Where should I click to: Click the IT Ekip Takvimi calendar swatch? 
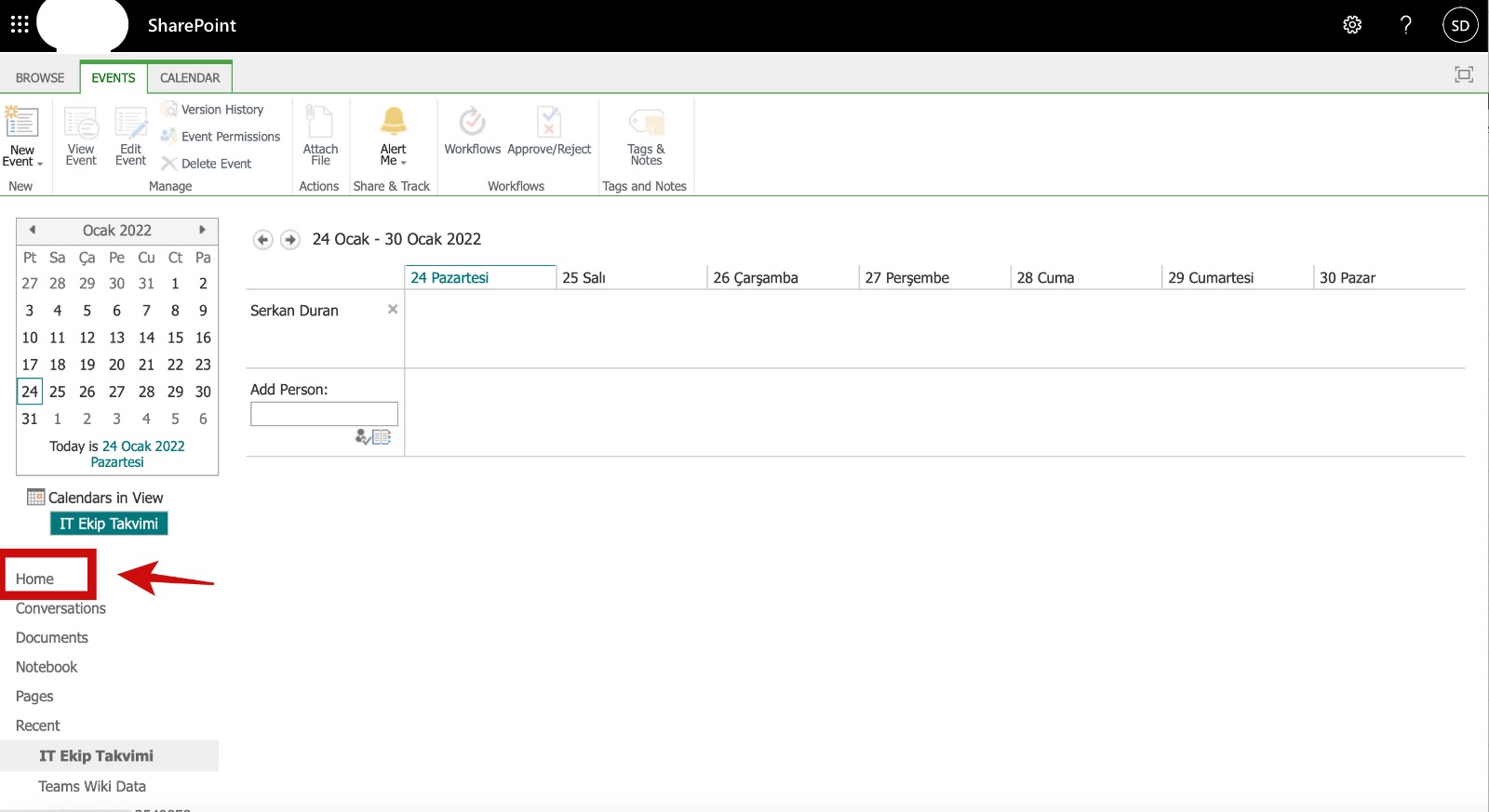[109, 524]
